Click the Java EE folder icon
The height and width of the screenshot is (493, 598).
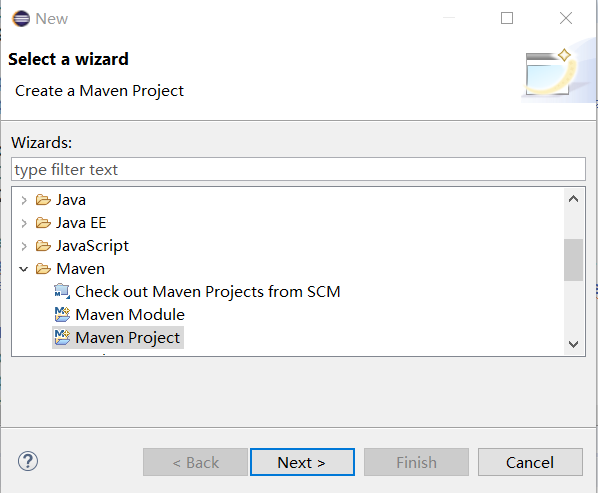pos(43,223)
